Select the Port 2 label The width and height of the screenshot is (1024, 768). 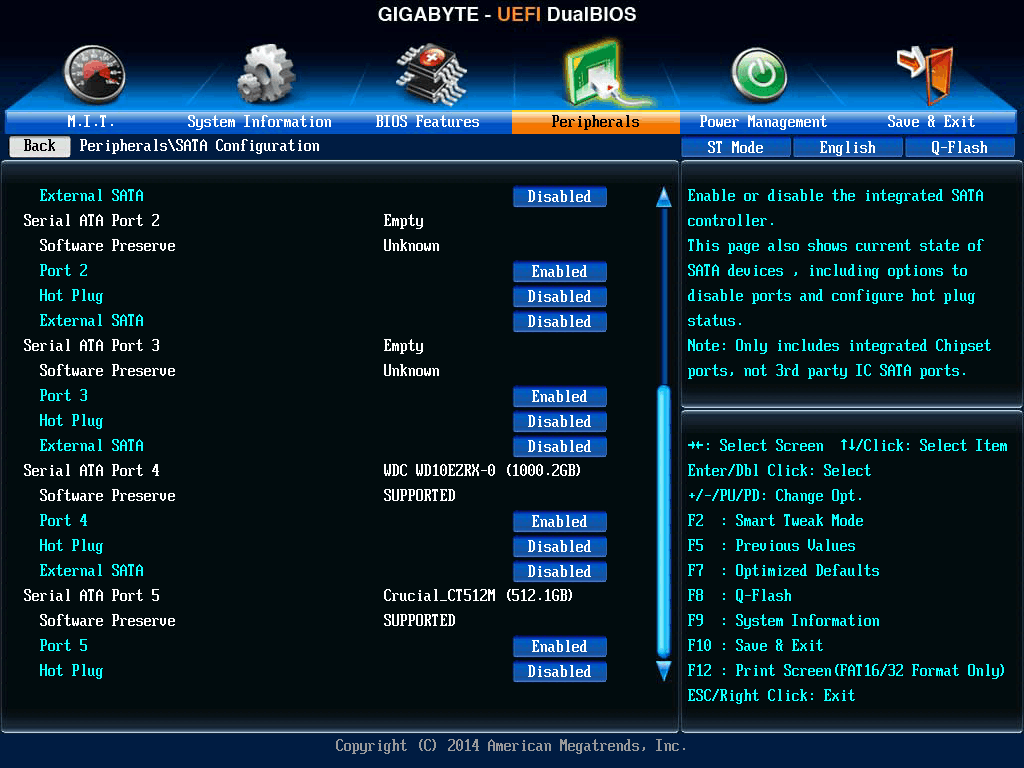pos(63,270)
